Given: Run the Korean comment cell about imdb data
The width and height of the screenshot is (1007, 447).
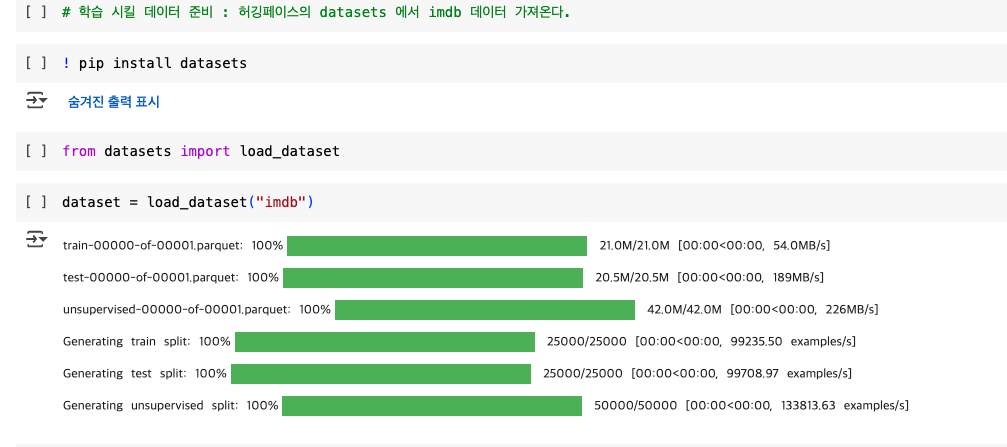Looking at the screenshot, I should pos(36,12).
